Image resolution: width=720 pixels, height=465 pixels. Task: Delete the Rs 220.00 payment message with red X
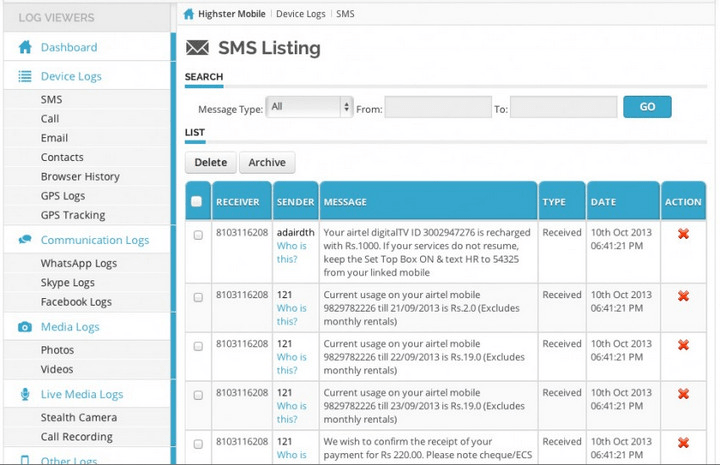coord(683,443)
